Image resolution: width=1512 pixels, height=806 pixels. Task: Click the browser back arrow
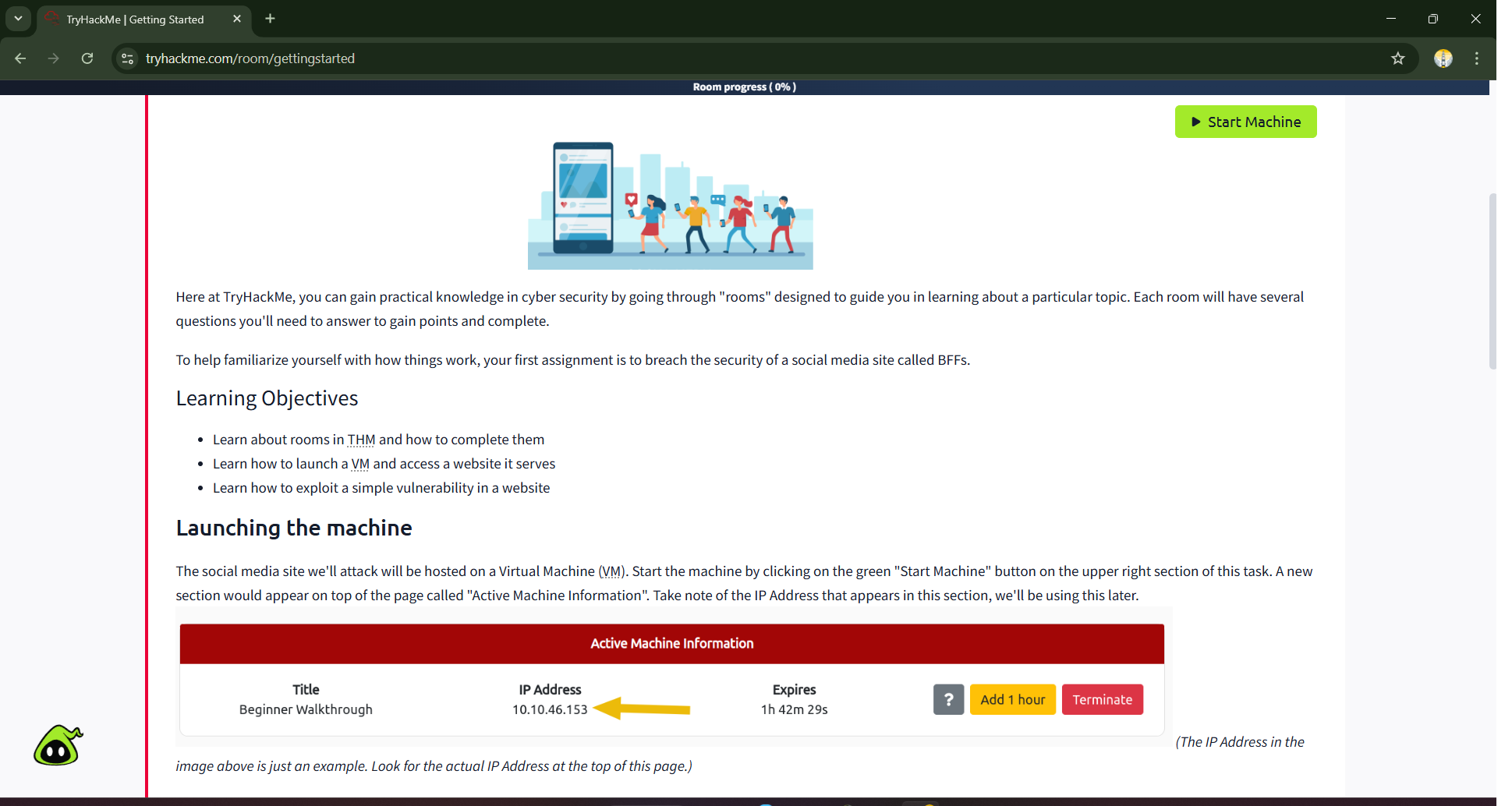(20, 58)
